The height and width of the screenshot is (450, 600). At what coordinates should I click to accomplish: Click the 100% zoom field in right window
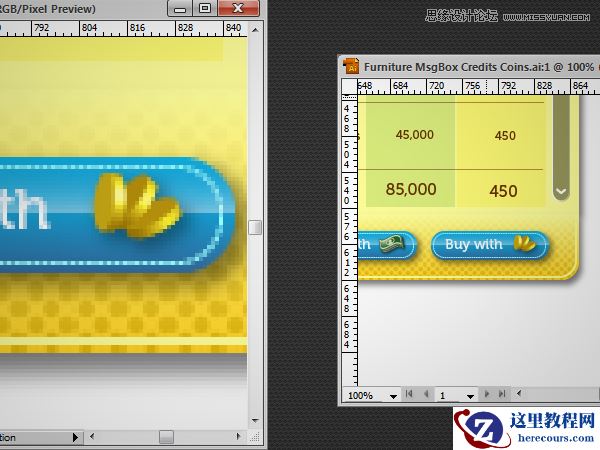click(x=365, y=395)
